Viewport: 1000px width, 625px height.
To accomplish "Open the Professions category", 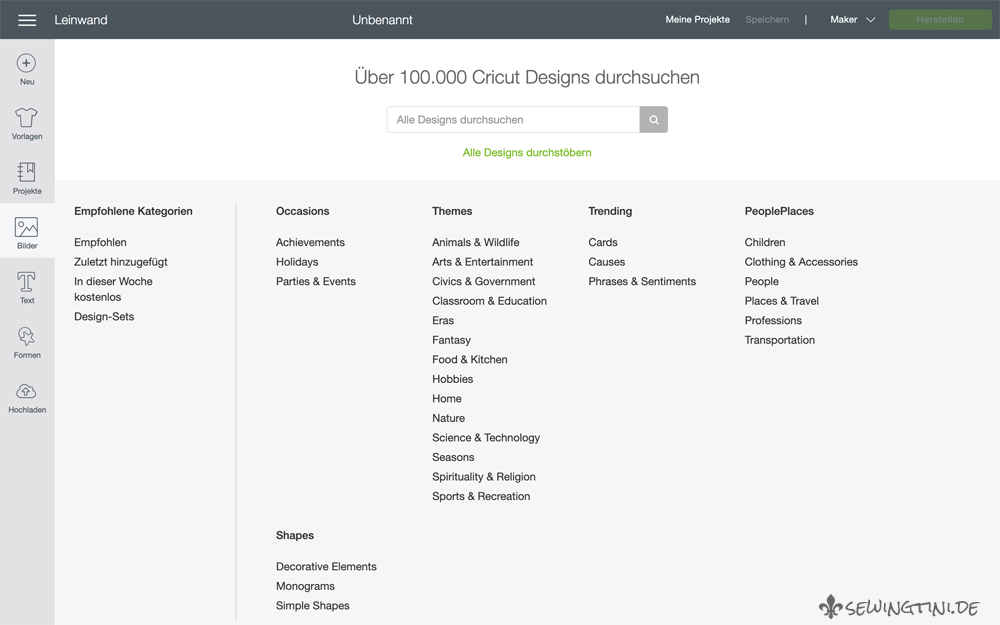I will pyautogui.click(x=773, y=321).
